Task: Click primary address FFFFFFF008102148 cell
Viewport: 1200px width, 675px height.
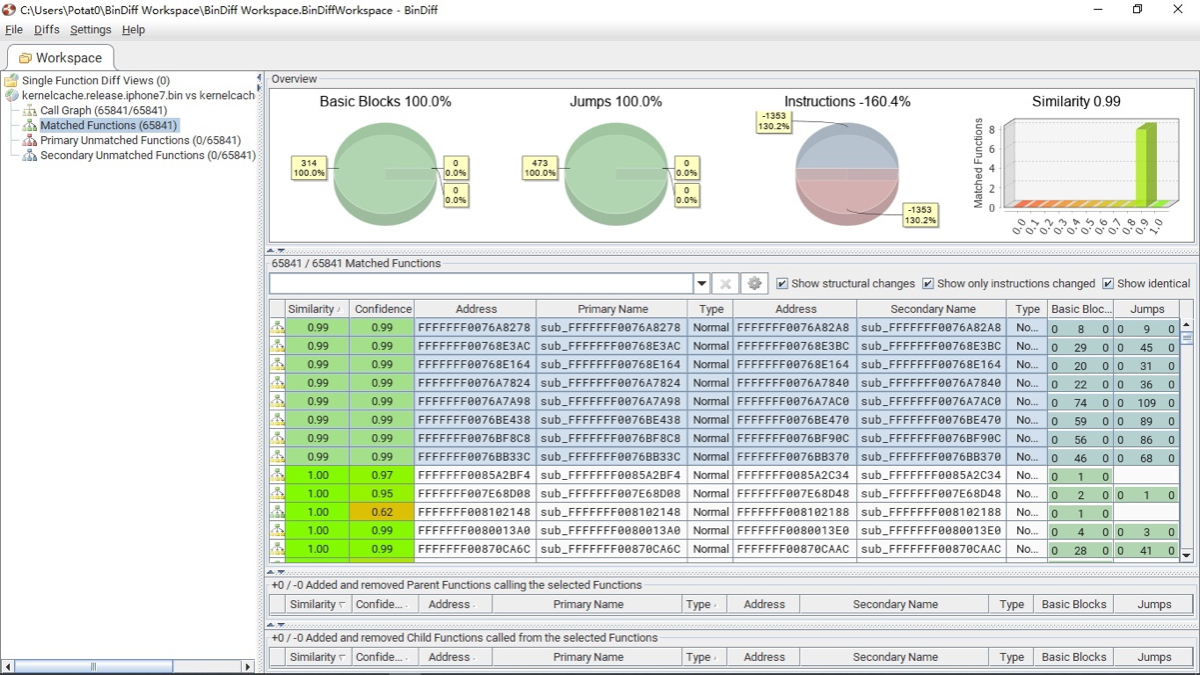Action: (475, 512)
